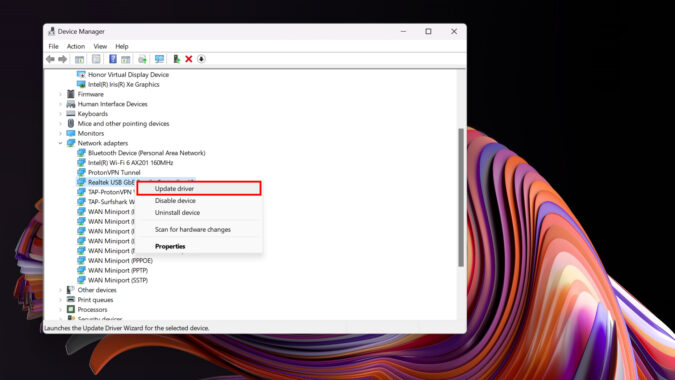
Task: Open the Help menu
Action: [x=122, y=46]
